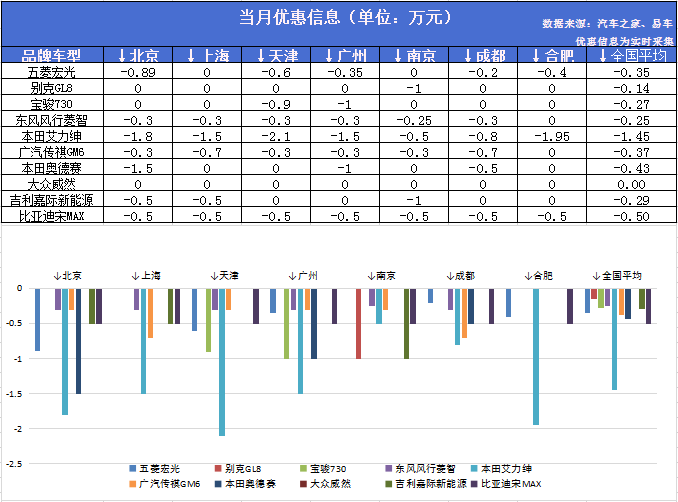Select the ↓成都 table column header
Viewport: 678px width, 502px height.
pyautogui.click(x=483, y=55)
